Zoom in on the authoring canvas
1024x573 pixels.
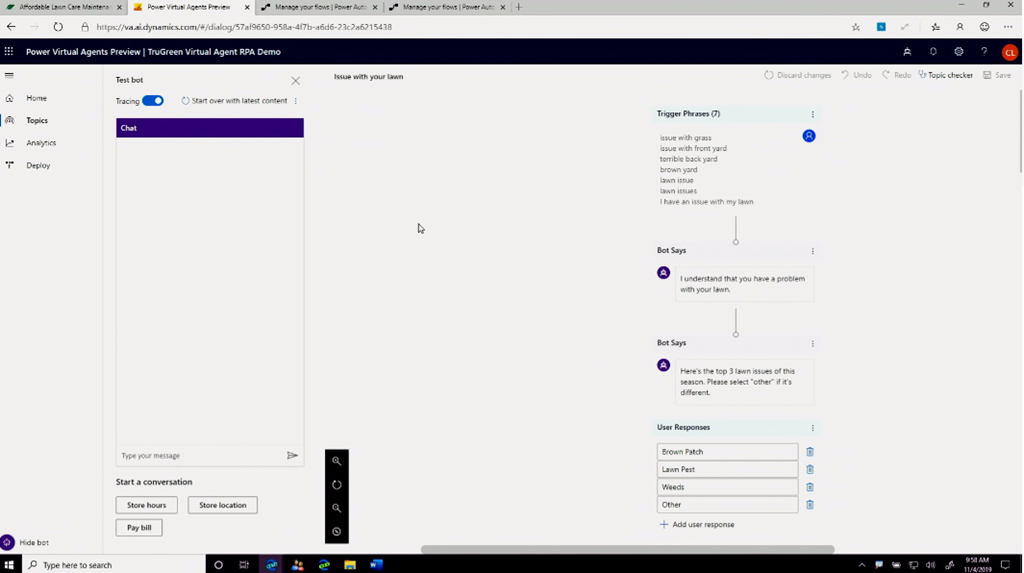click(336, 461)
